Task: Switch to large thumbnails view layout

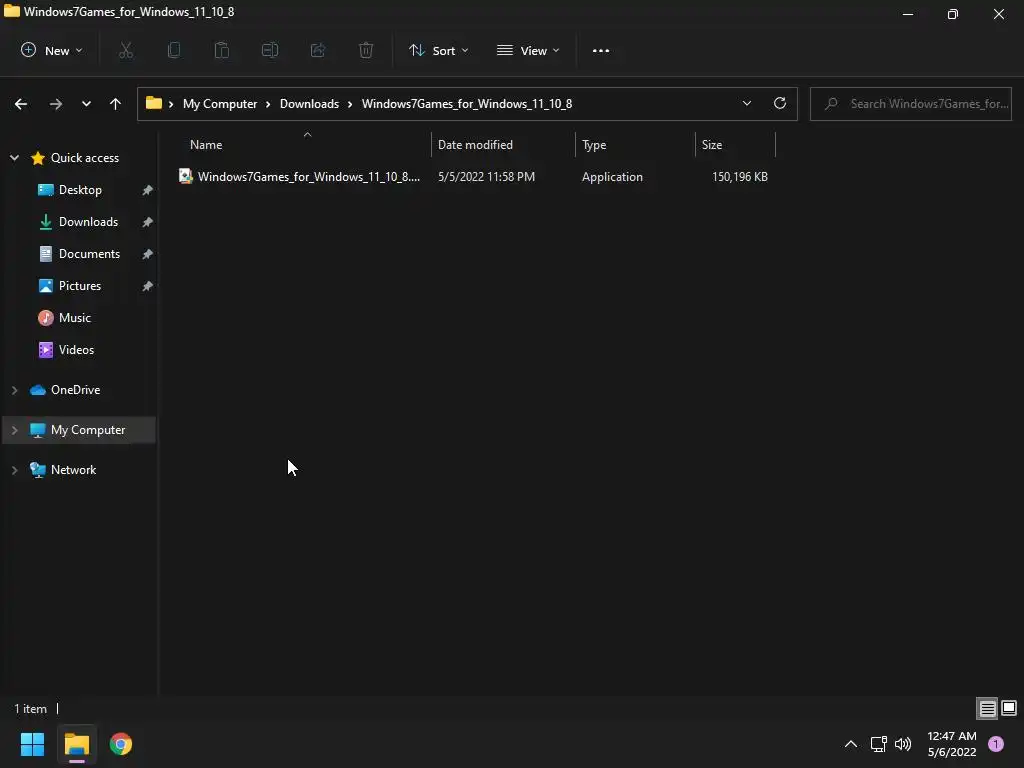Action: tap(1009, 708)
